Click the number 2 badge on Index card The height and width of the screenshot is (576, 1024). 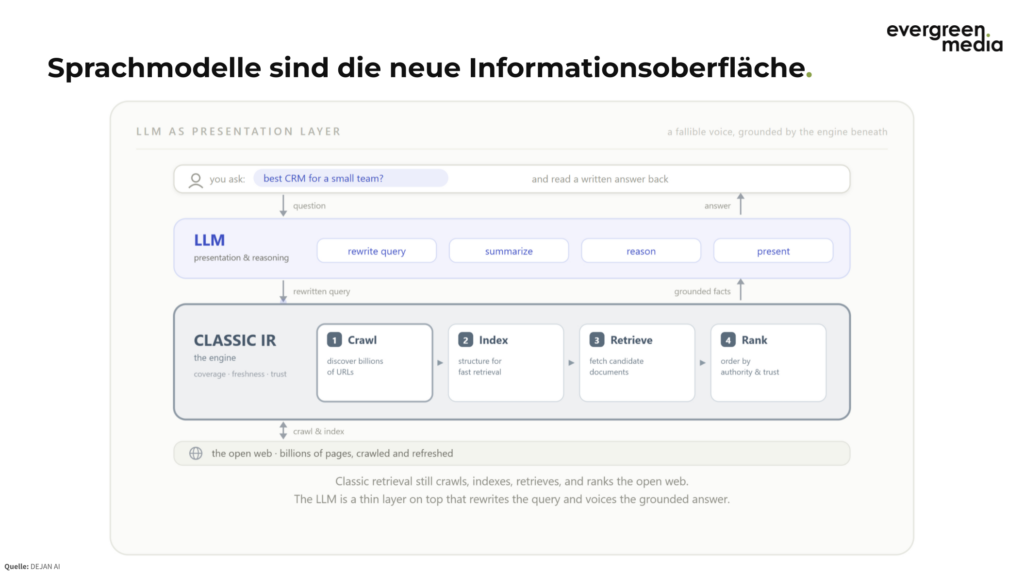click(466, 340)
